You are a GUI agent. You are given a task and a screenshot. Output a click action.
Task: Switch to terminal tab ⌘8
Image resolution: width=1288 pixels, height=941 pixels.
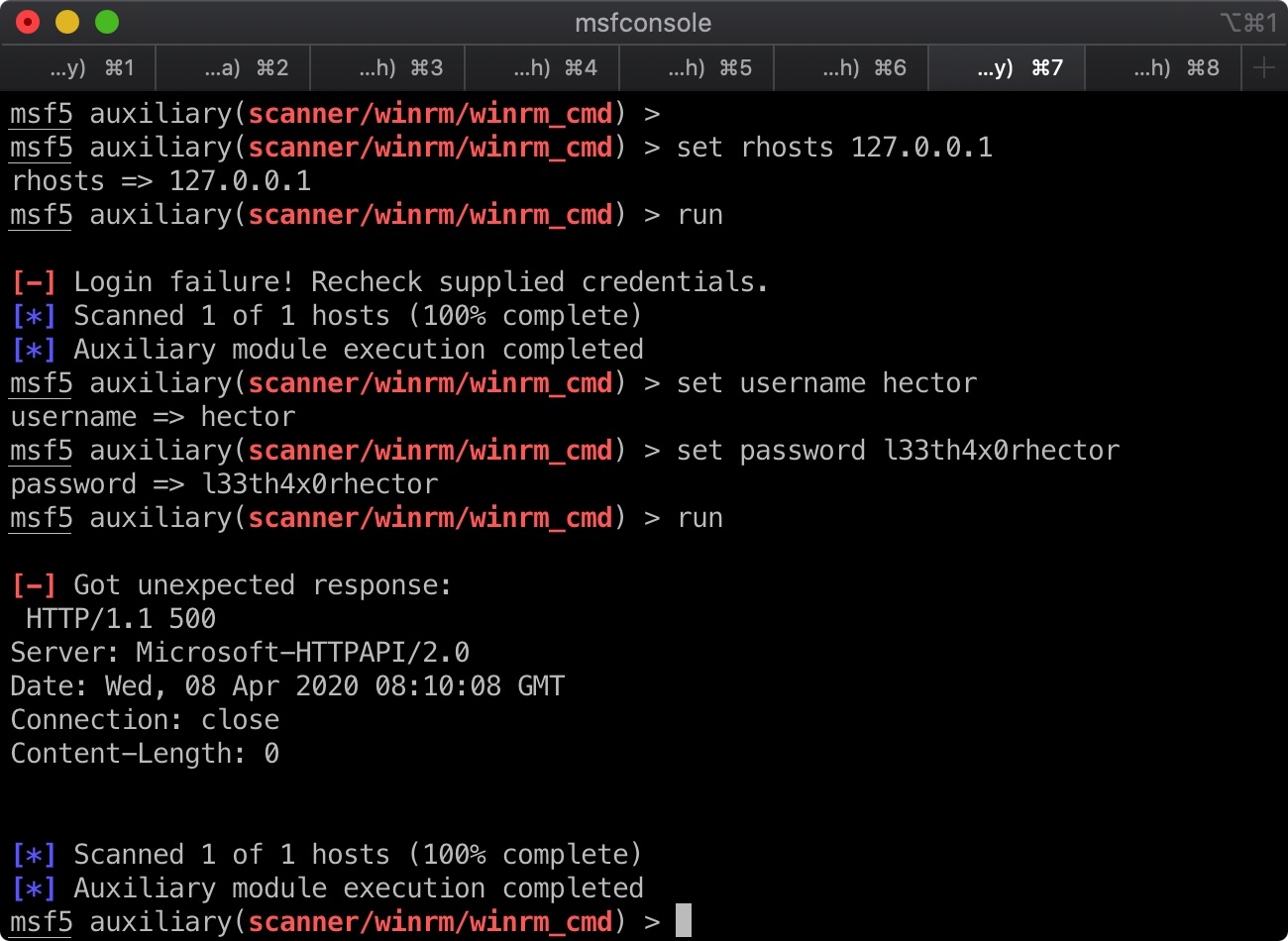click(1163, 67)
